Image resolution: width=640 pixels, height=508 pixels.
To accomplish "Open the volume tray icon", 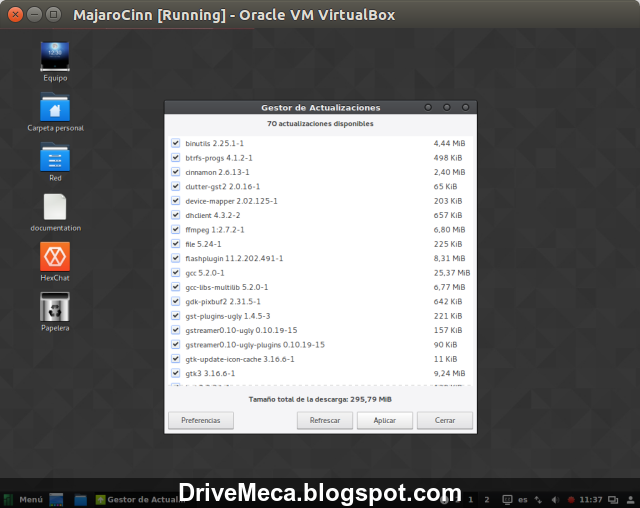I will [555, 500].
